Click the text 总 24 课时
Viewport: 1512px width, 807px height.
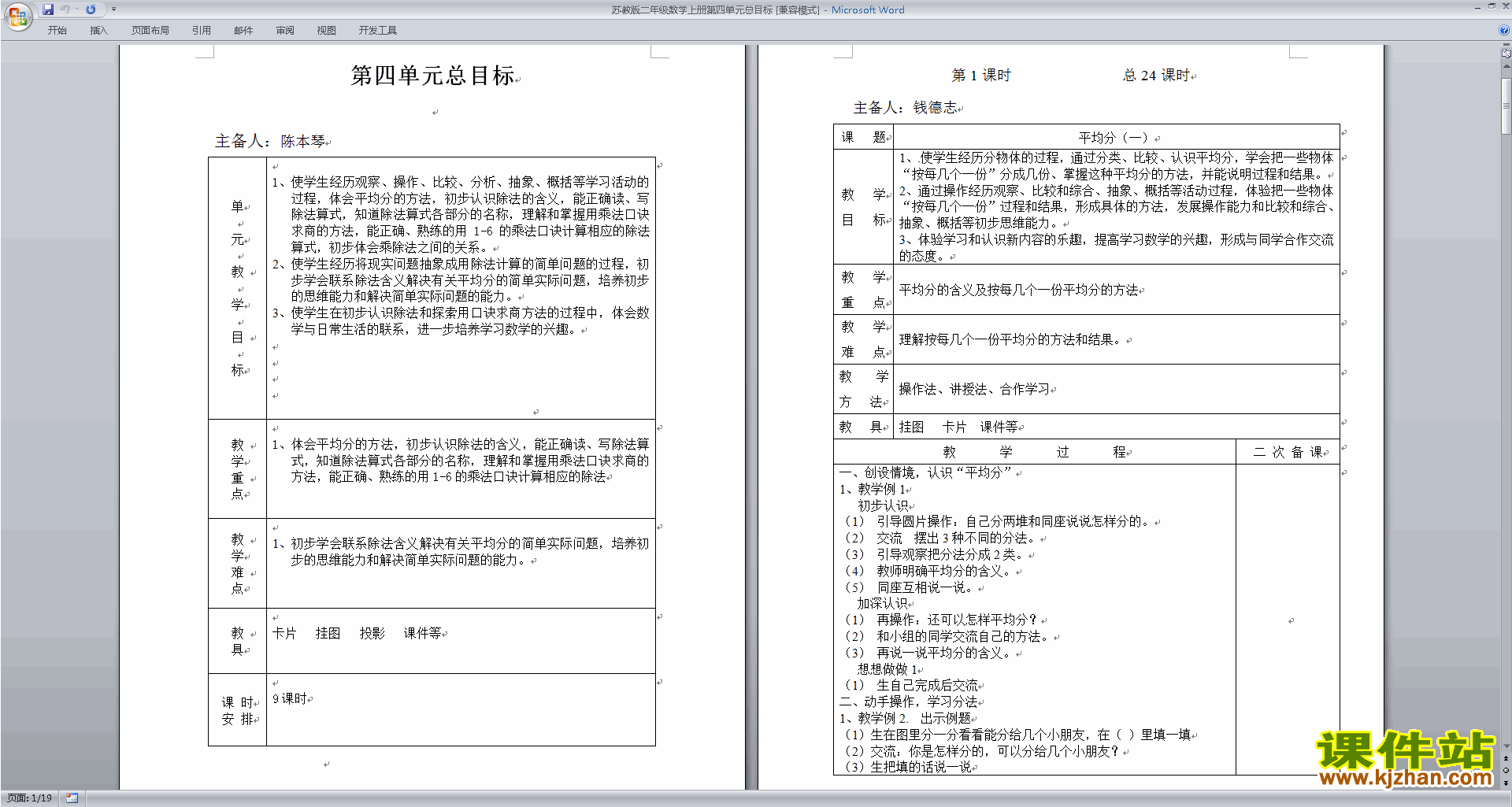[x=1156, y=75]
